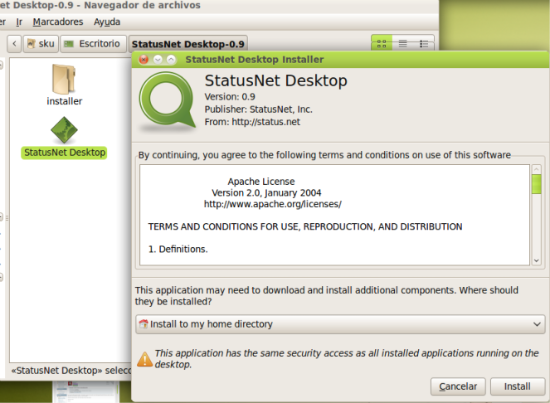Click 'TERMS AND CONDITIONS FOR USE' line
Image resolution: width=550 pixels, height=403 pixels.
(x=305, y=227)
